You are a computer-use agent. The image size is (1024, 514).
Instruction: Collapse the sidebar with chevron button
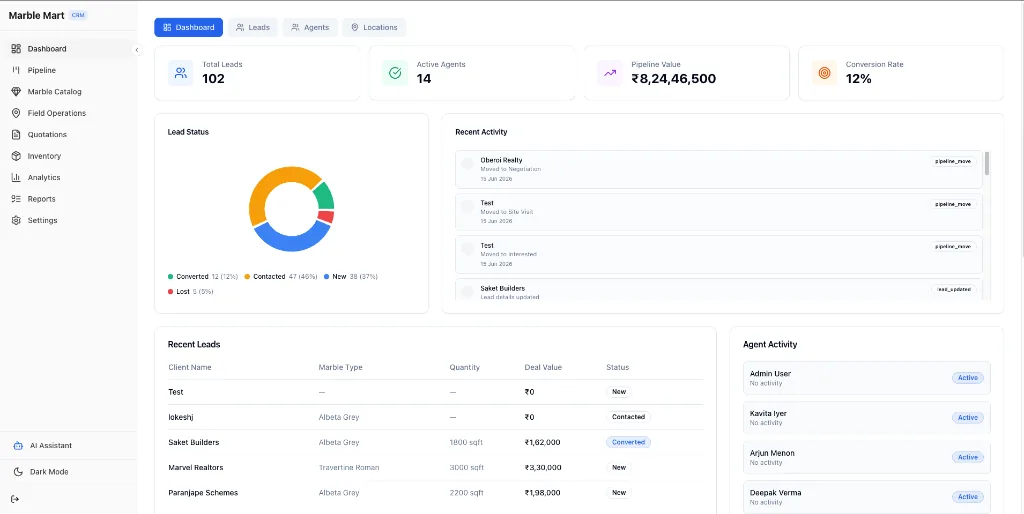pyautogui.click(x=136, y=50)
